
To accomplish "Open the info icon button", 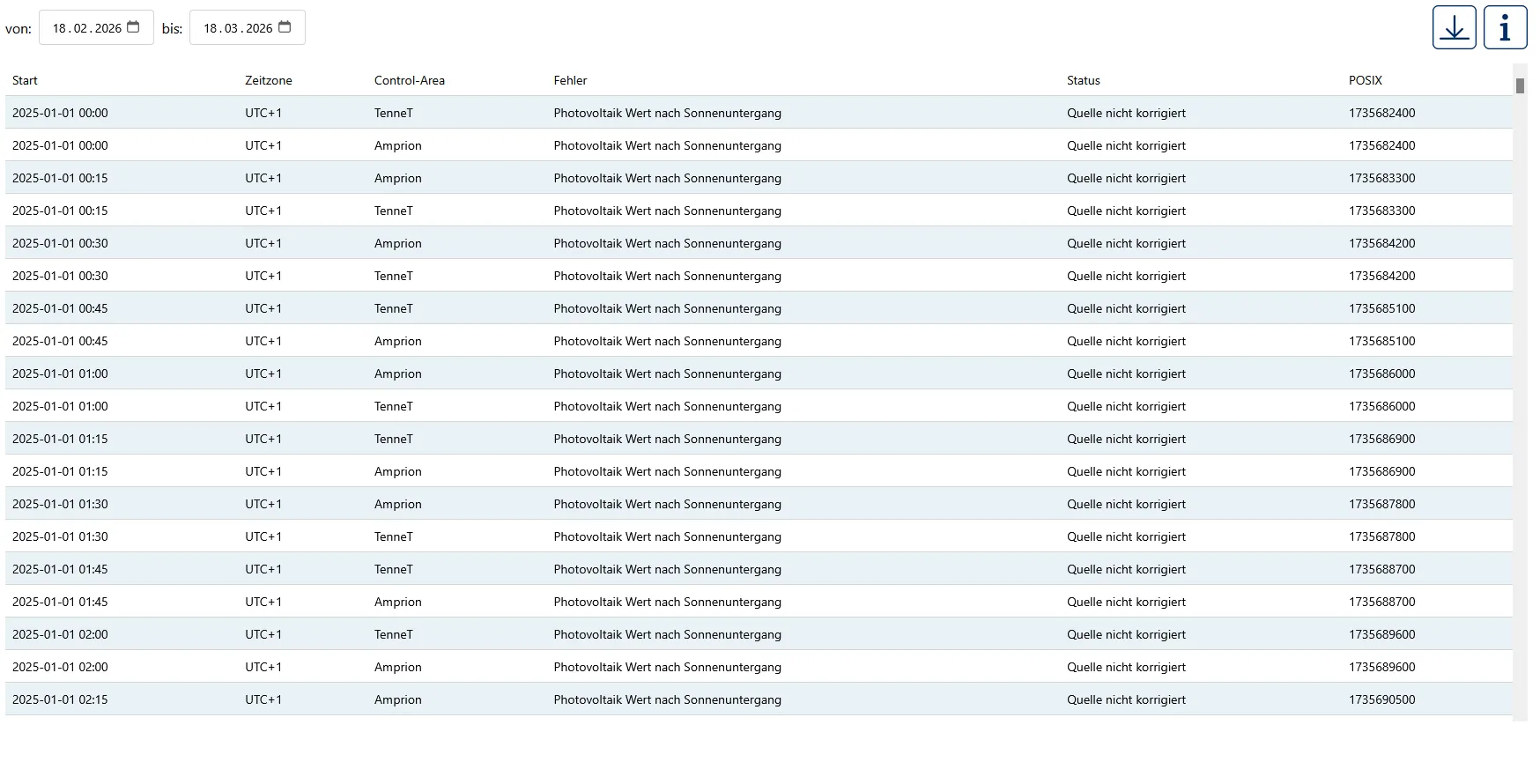I will click(1505, 27).
